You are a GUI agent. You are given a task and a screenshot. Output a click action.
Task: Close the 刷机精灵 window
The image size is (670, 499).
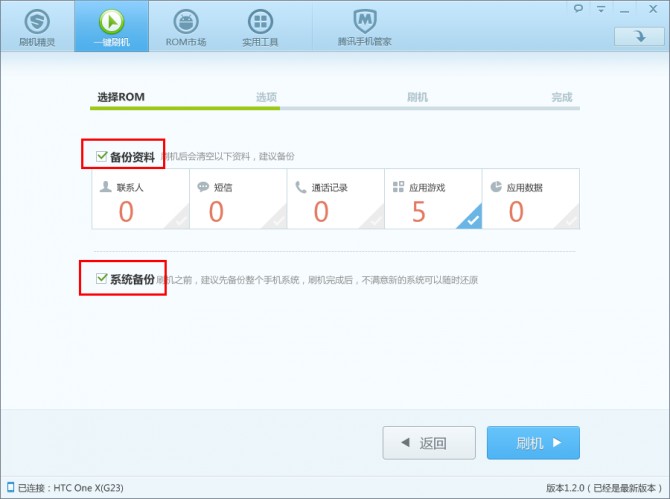(x=653, y=9)
